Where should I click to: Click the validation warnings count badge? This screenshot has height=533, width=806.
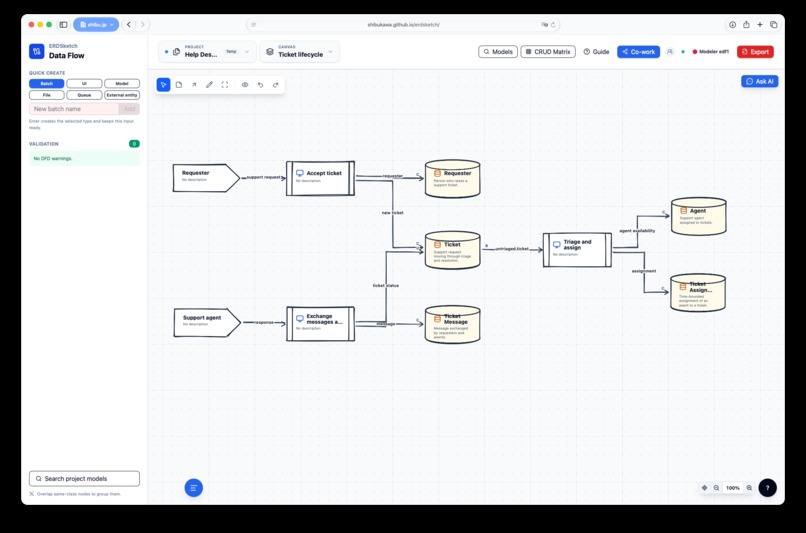click(x=134, y=143)
